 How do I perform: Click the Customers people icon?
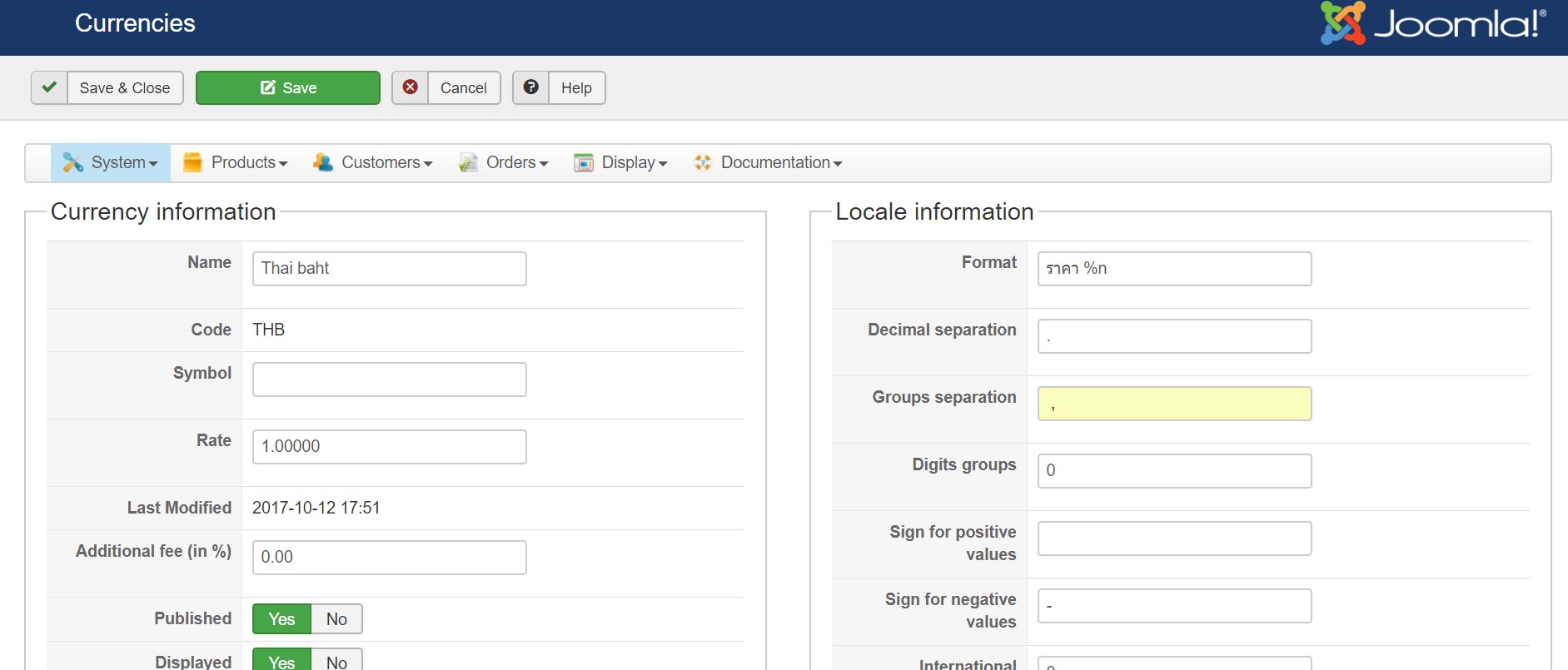click(x=323, y=163)
